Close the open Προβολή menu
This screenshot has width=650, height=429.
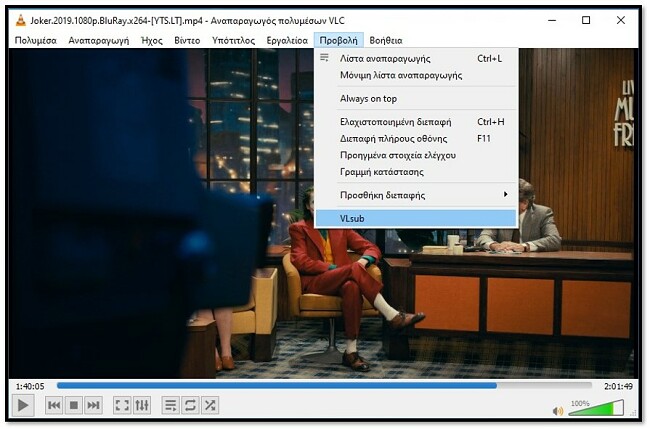(339, 41)
